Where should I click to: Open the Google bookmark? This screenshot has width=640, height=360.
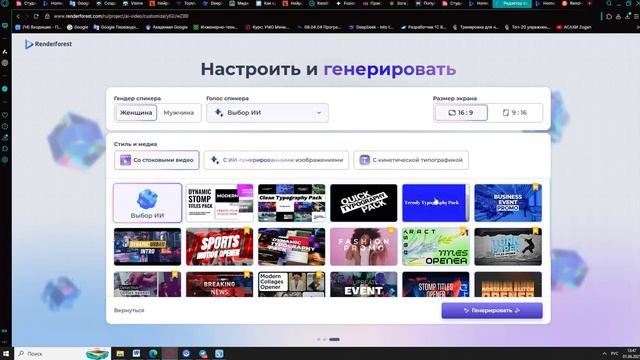(78, 27)
